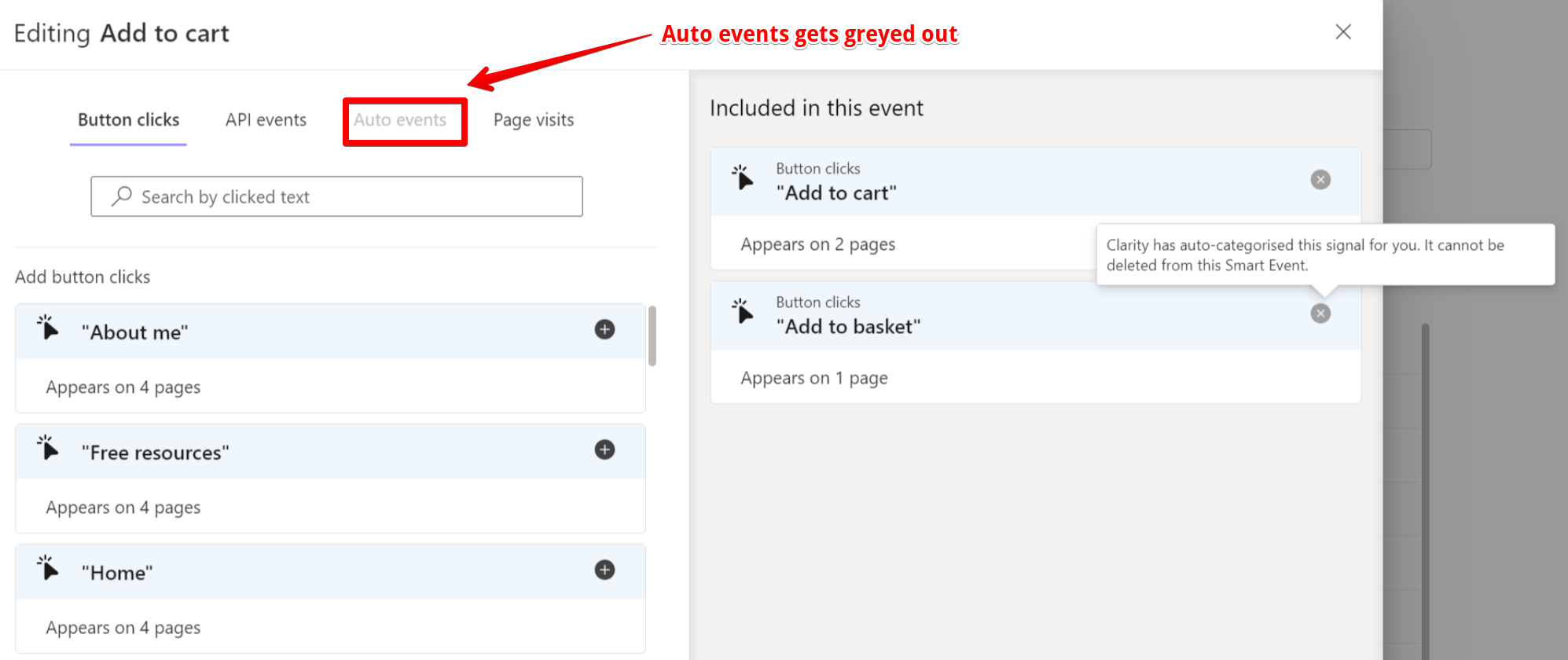Viewport: 1568px width, 660px height.
Task: Click the cursor icon beside "Free resources"
Action: [x=49, y=449]
